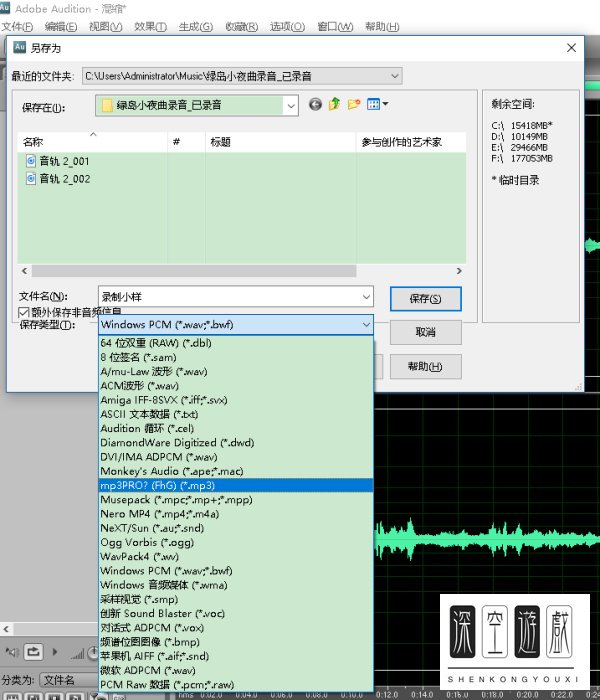Select Windows PCM (*.wav;*.bwf) in list
Image resolution: width=600 pixels, height=700 pixels.
[236, 571]
